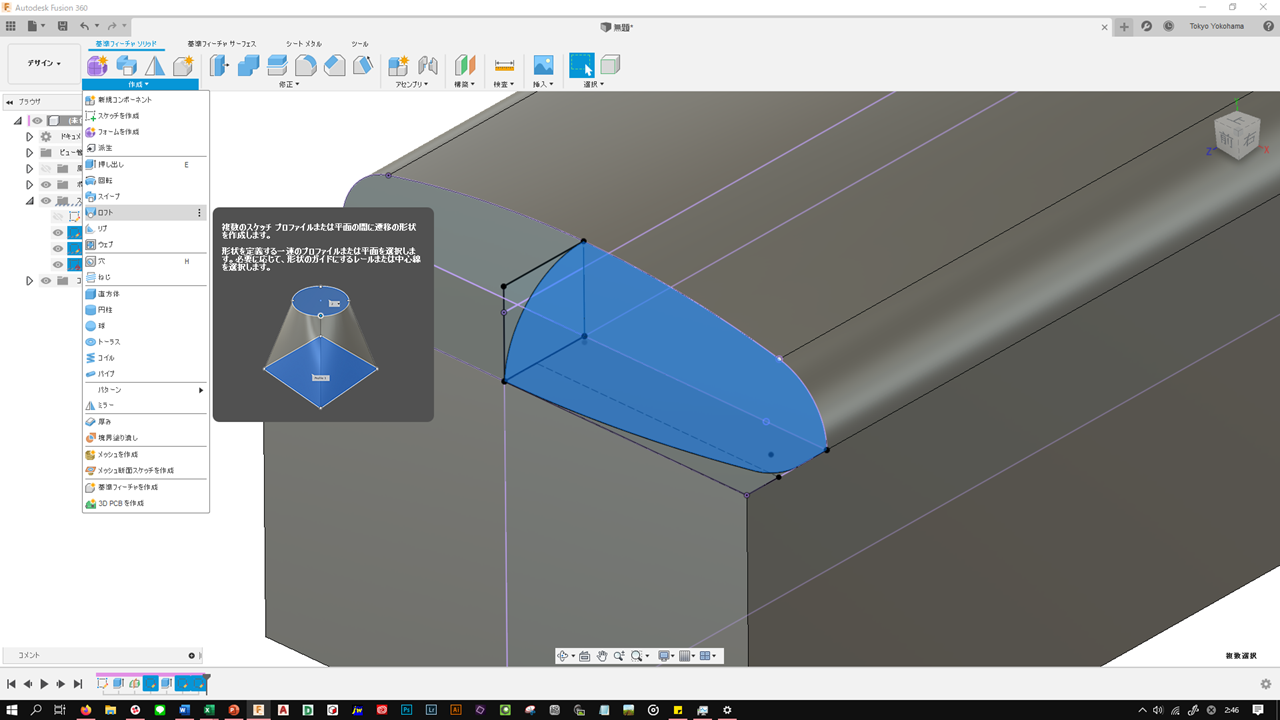Click the Tokyo Yokohama account name
This screenshot has height=720, width=1280.
pyautogui.click(x=1217, y=27)
